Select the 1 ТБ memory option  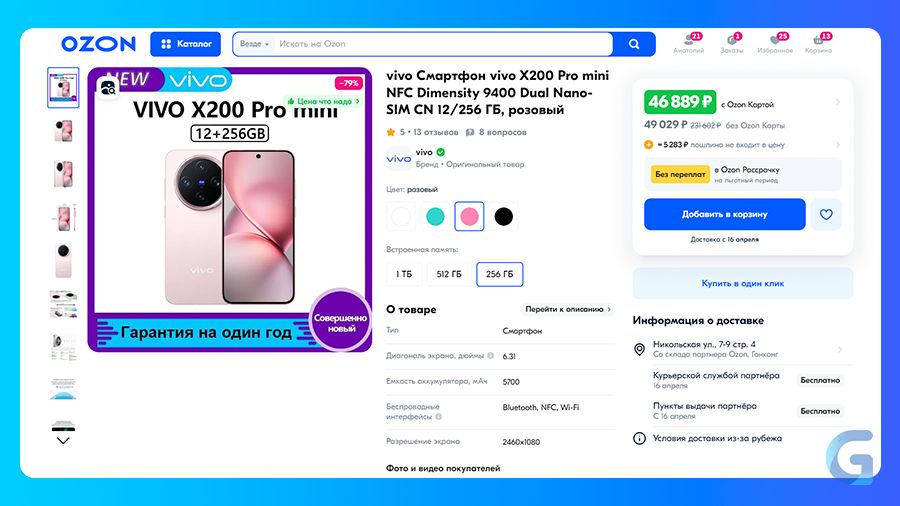point(404,274)
